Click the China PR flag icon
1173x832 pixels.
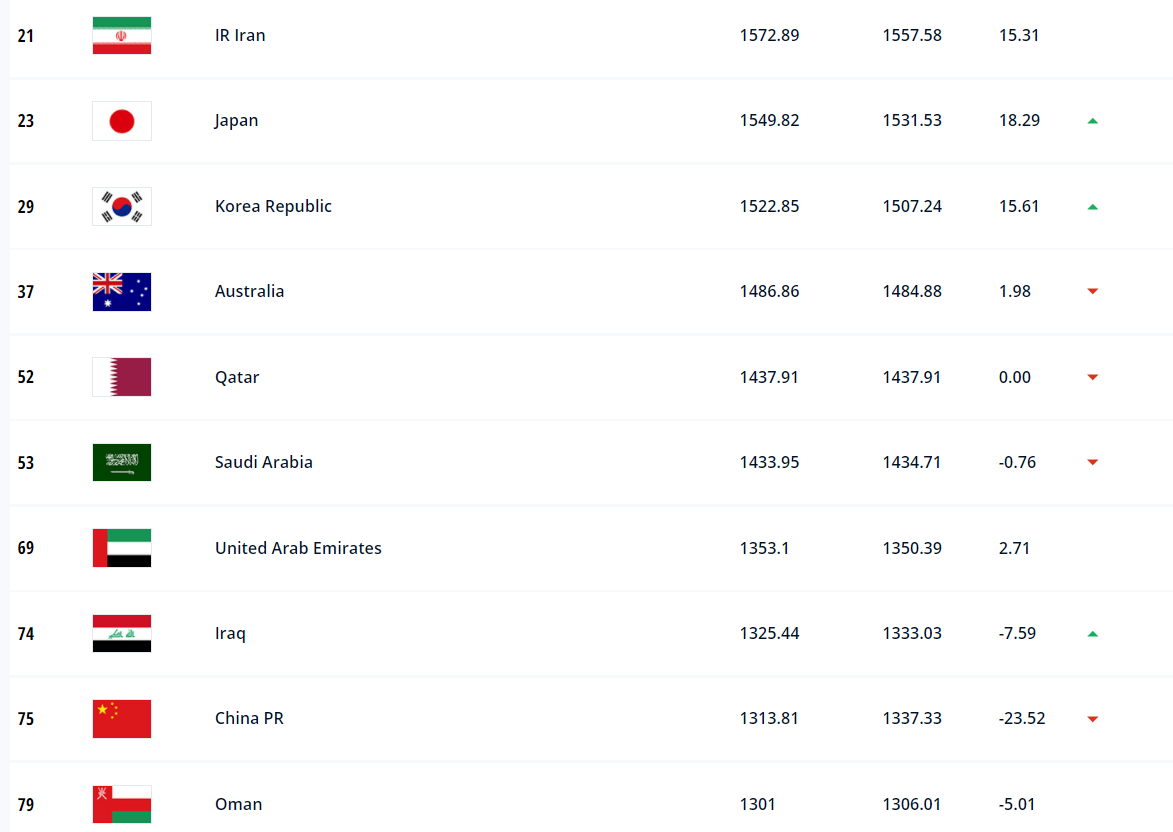coord(122,719)
